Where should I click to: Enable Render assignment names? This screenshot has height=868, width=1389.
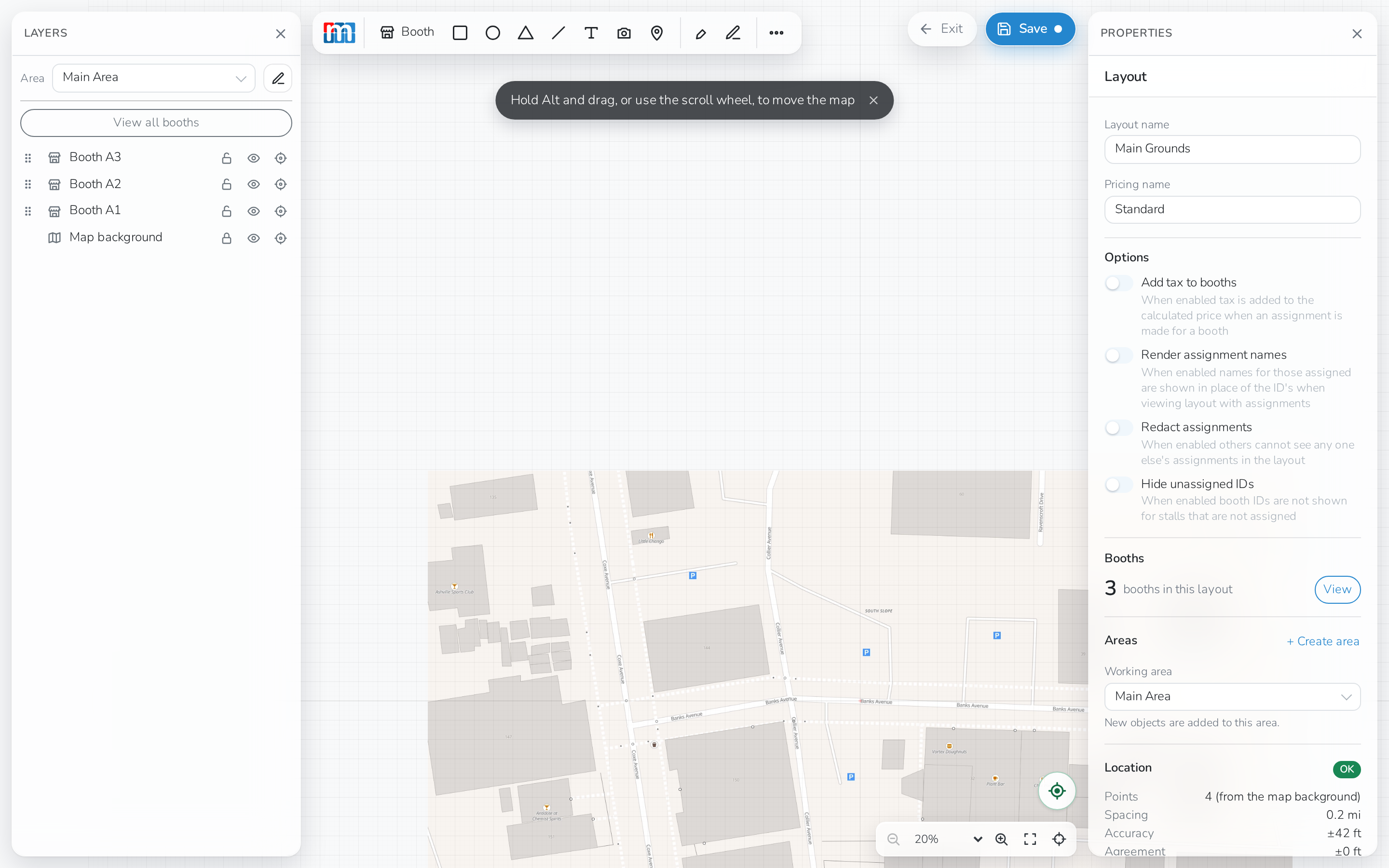pyautogui.click(x=1118, y=355)
